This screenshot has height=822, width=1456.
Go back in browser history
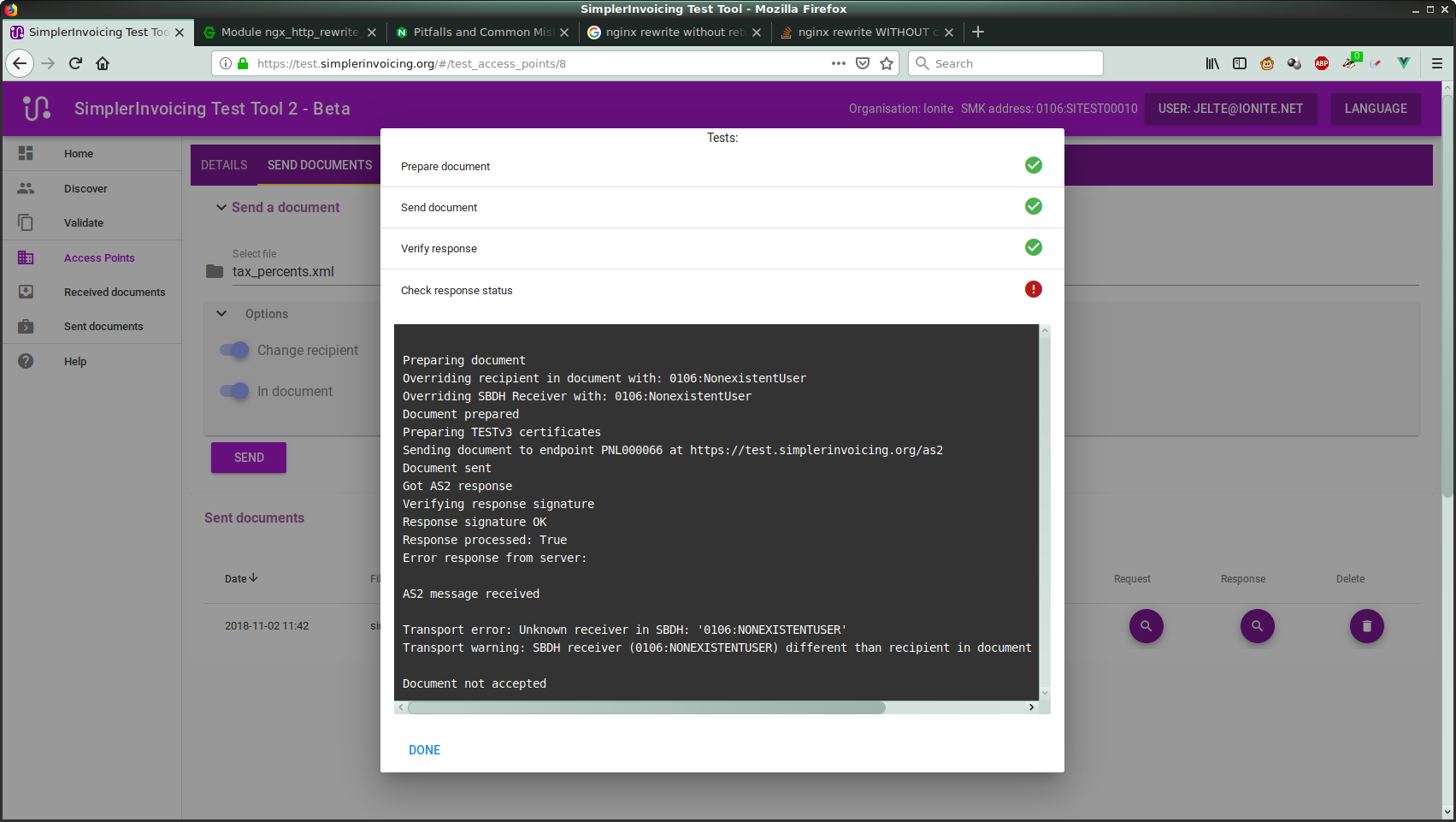(x=20, y=63)
